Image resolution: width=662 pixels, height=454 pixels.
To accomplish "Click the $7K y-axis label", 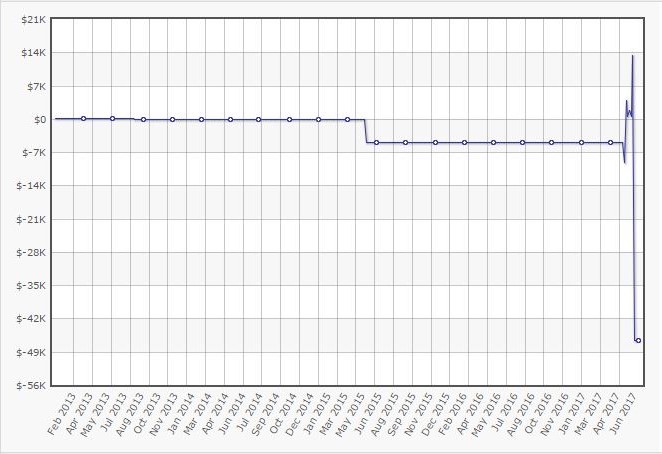I will (37, 87).
